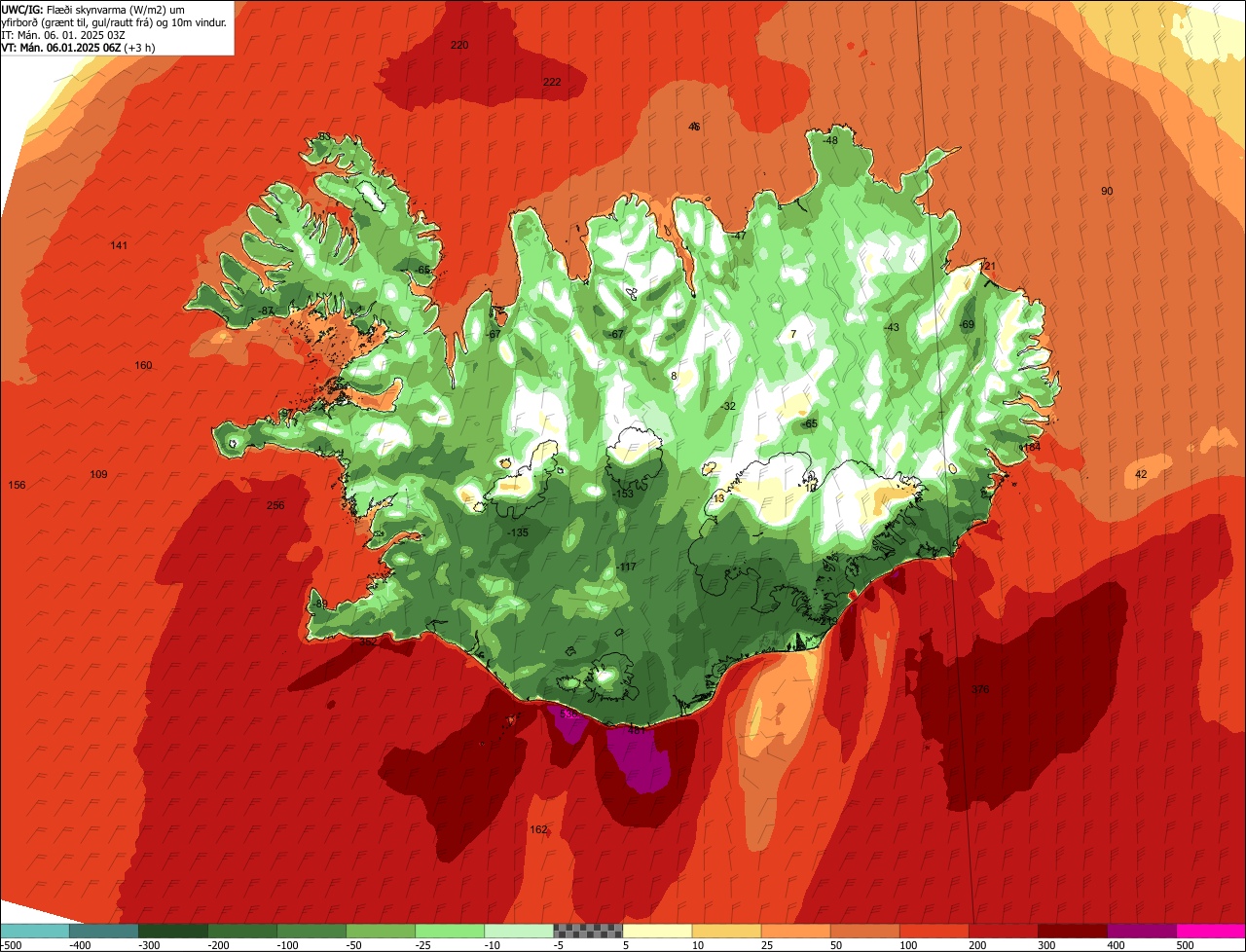
Task: Pick the checkered legend swatch between -5 and 5
Action: point(588,931)
